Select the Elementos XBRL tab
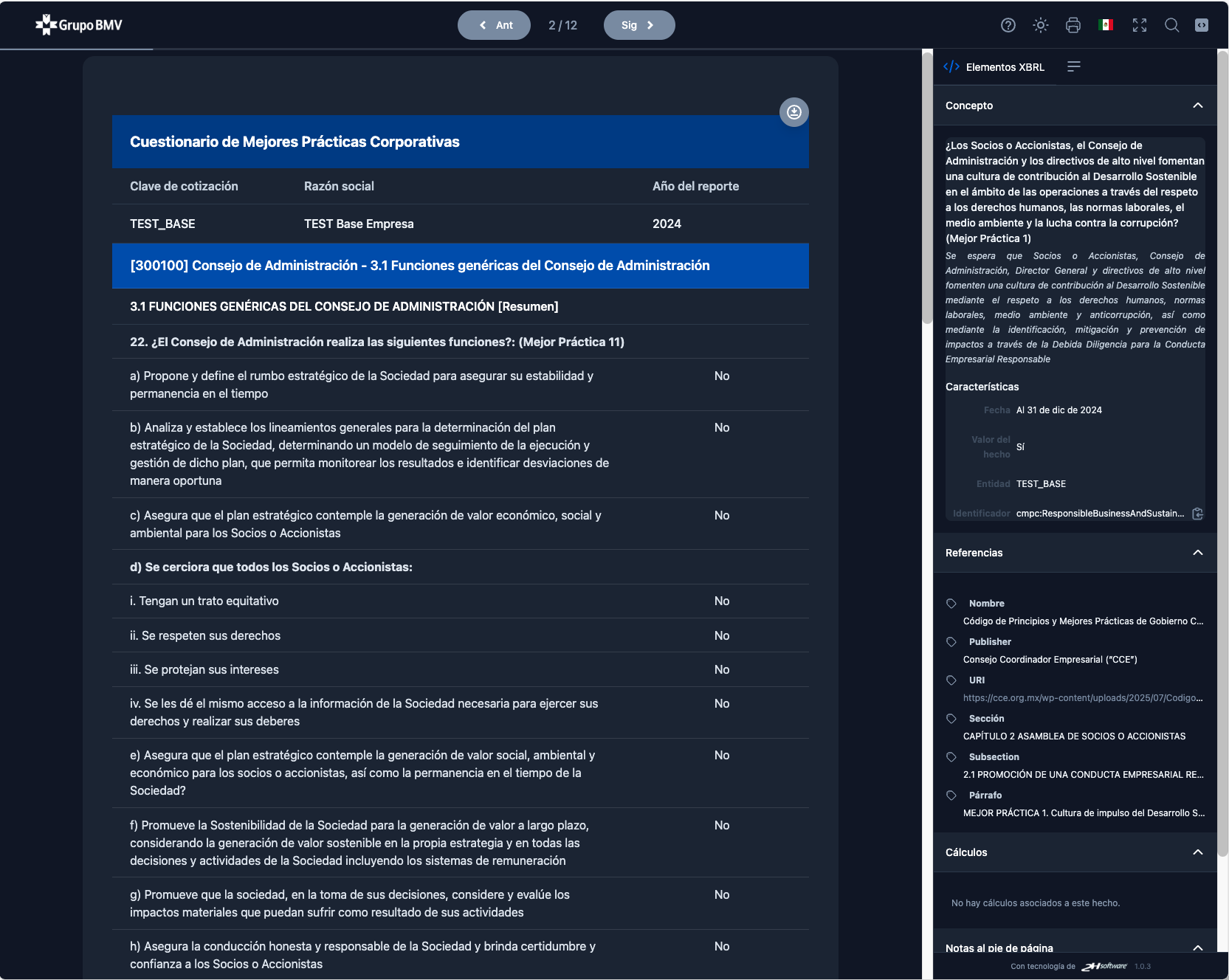Screen dimensions: 1229x980 tap(994, 67)
